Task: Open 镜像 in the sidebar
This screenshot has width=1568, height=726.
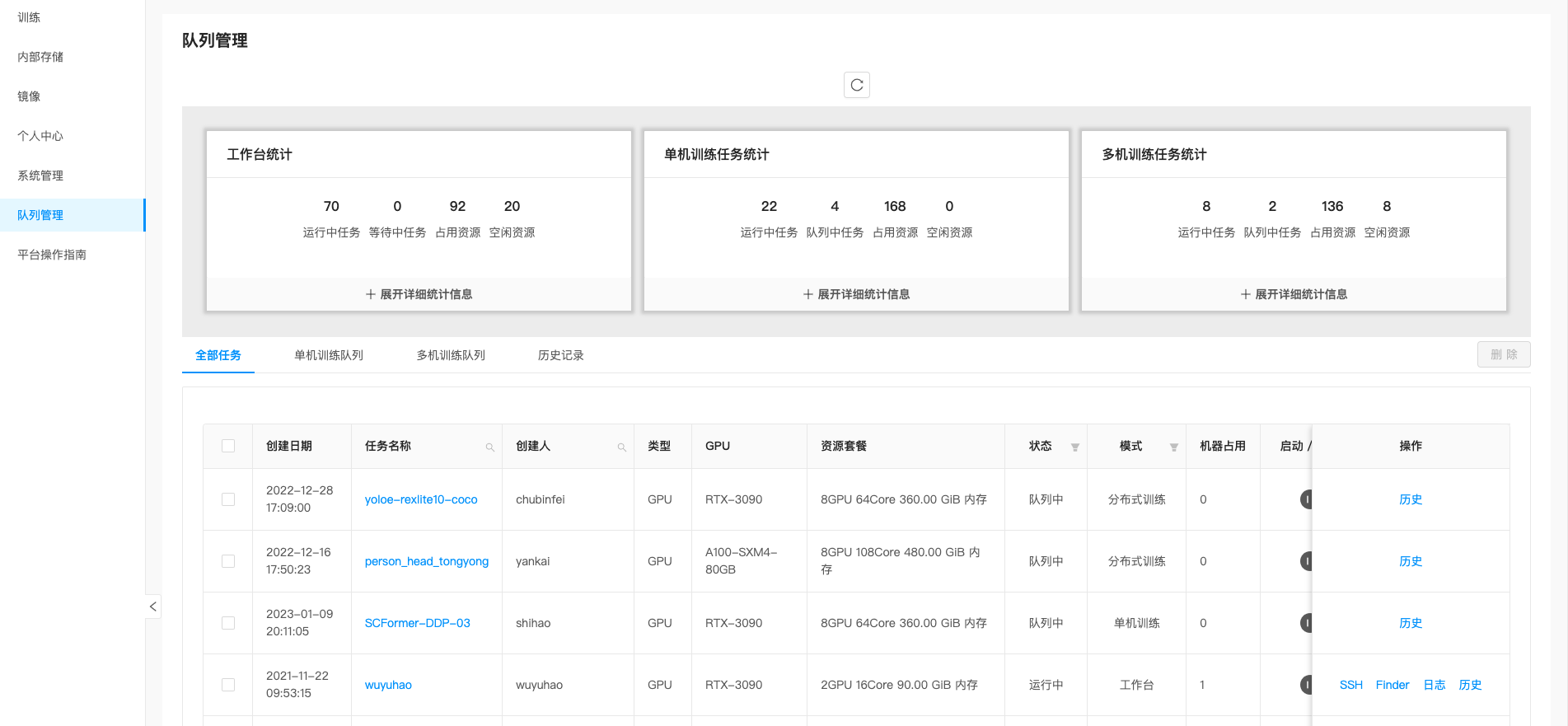Action: click(x=72, y=96)
